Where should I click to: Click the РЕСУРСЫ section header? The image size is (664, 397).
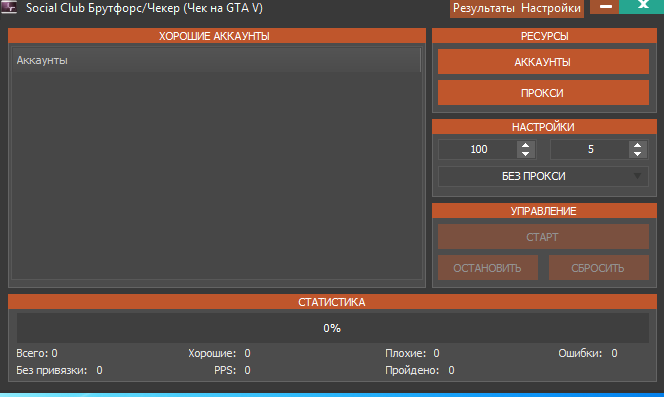[x=544, y=36]
